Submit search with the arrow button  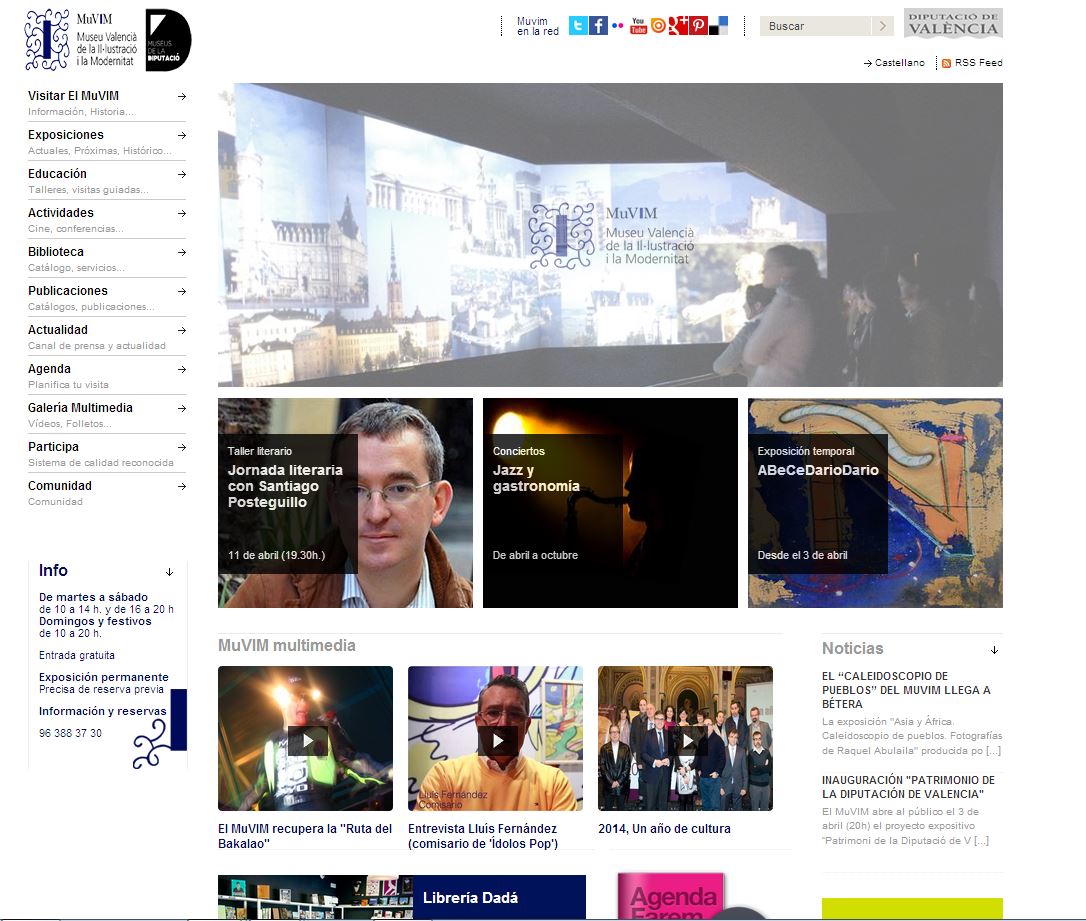click(x=882, y=26)
